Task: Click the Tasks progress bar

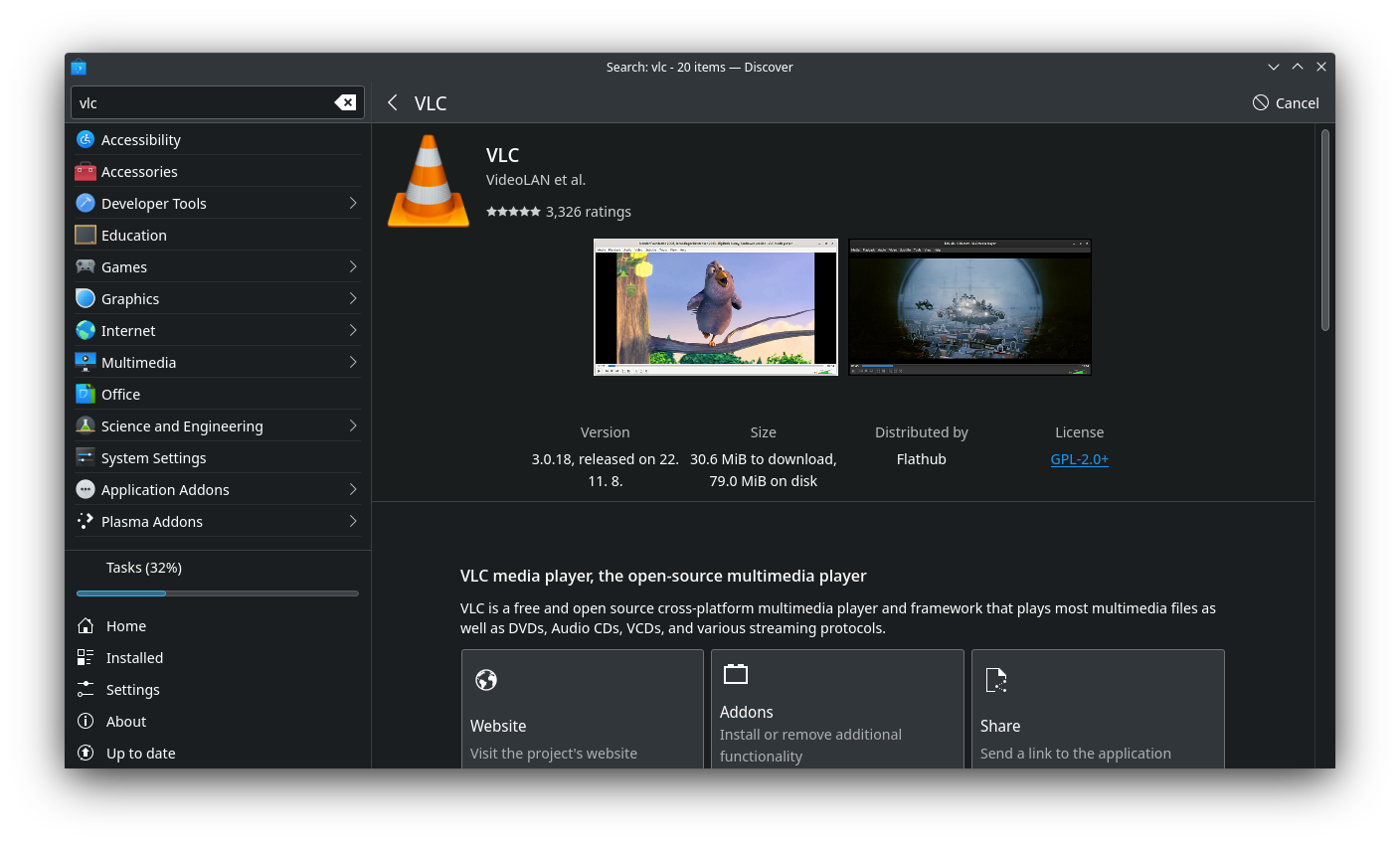Action: click(218, 593)
